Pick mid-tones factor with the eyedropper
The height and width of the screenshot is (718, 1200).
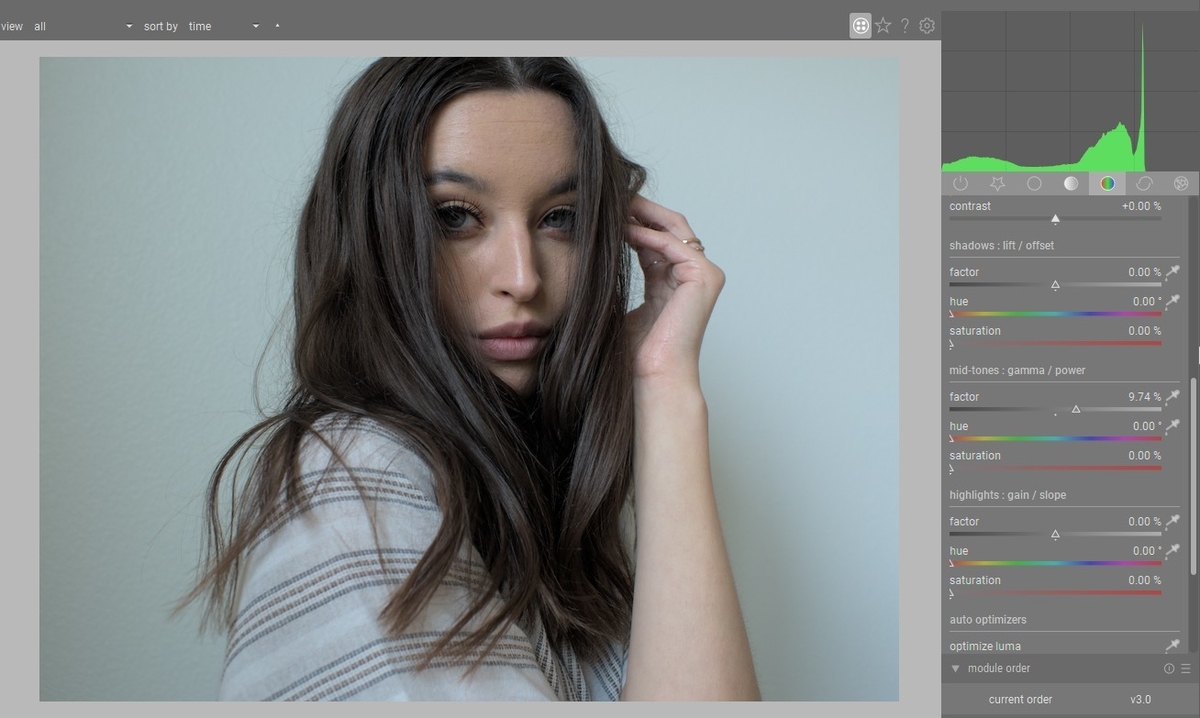tap(1172, 397)
